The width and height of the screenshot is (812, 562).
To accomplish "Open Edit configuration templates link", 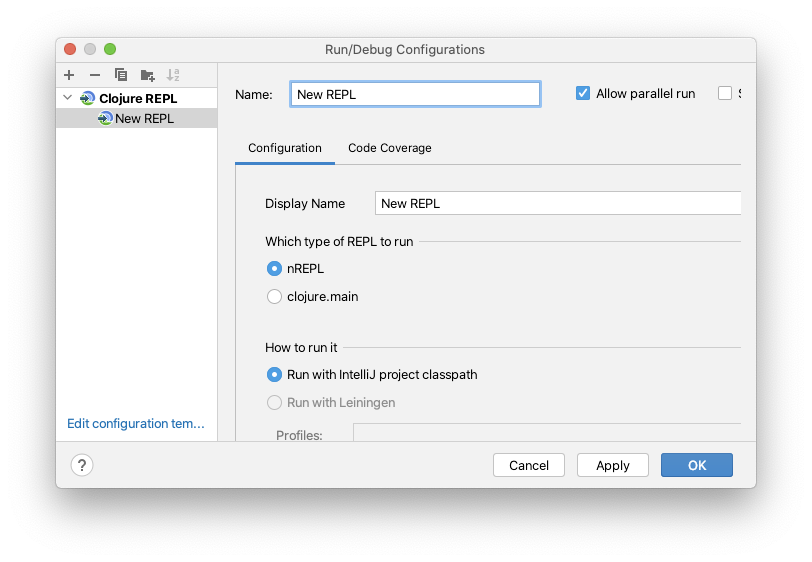I will pos(136,424).
